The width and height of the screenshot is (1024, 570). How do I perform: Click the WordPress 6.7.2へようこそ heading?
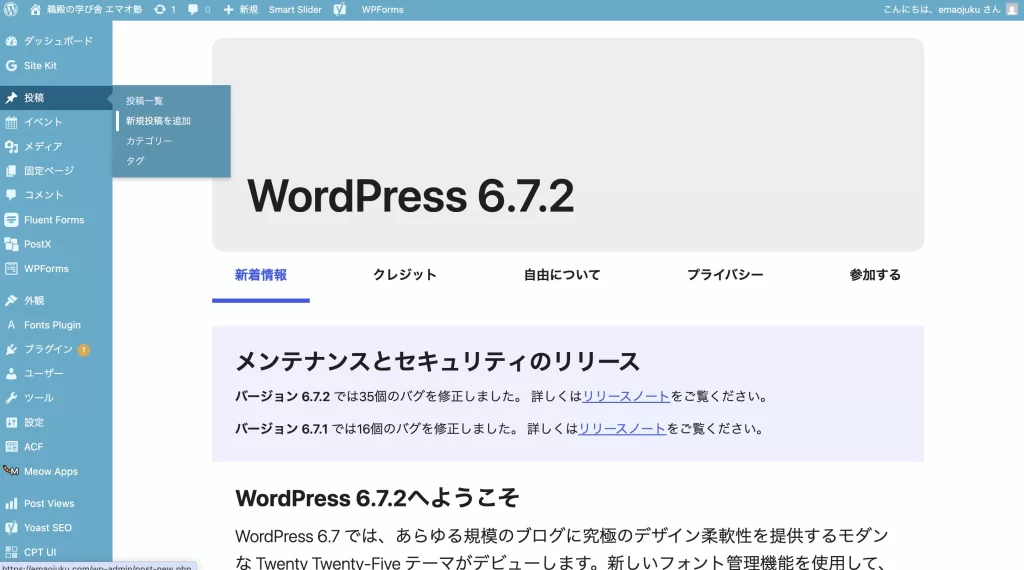377,498
